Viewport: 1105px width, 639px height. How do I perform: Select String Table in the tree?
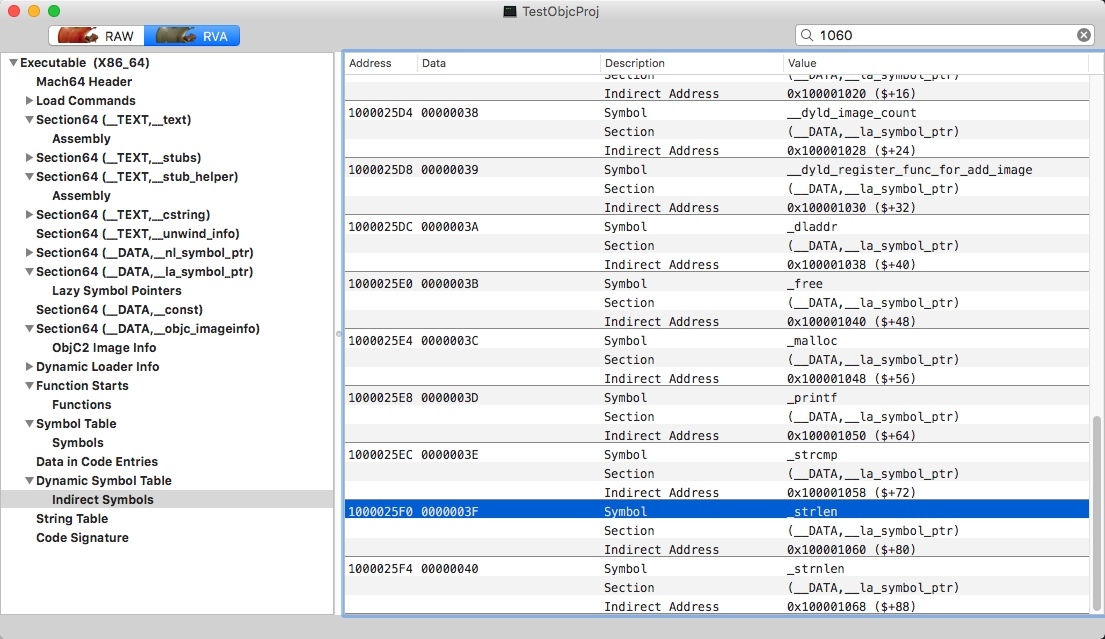72,519
